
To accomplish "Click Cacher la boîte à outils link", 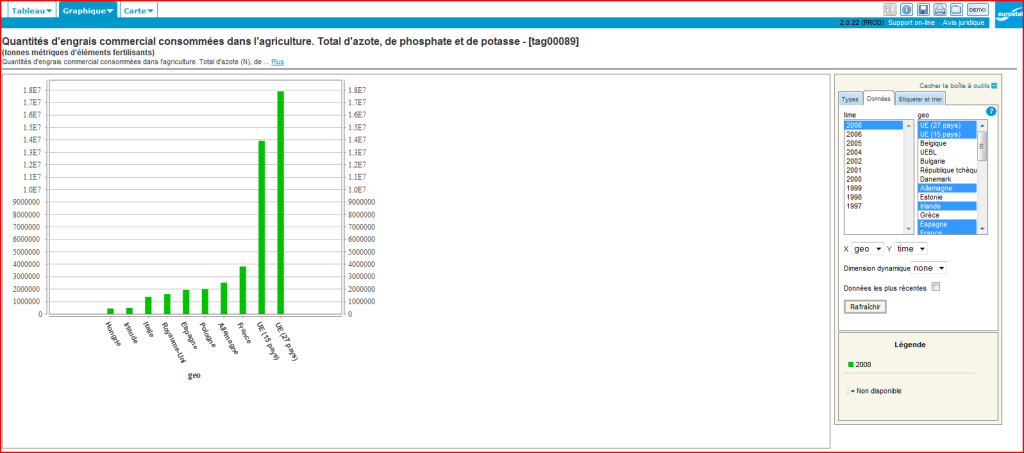I will pos(954,86).
